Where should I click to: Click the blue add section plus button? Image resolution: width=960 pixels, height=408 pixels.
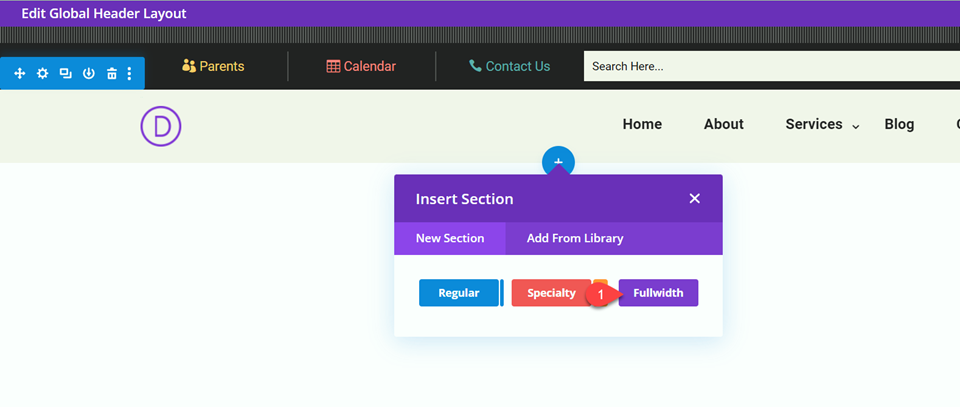(558, 162)
